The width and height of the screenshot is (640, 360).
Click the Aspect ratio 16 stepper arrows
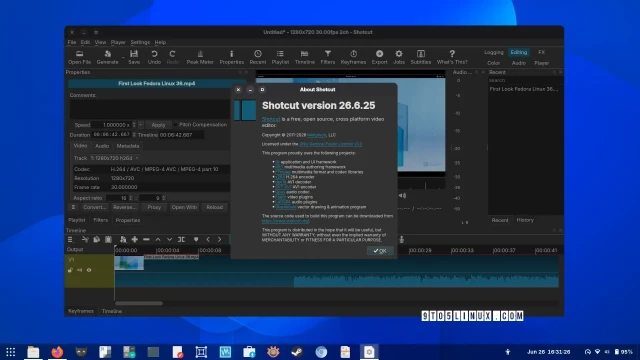coord(131,198)
